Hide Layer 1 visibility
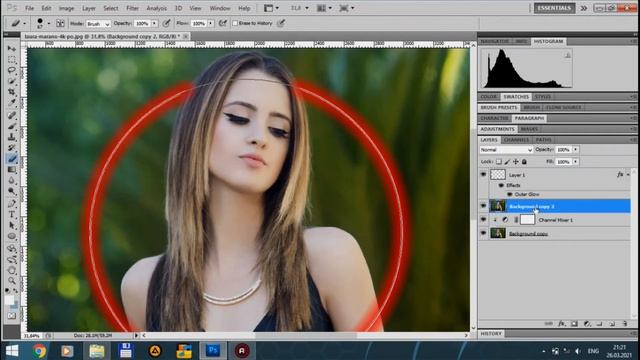The image size is (640, 360). [484, 174]
